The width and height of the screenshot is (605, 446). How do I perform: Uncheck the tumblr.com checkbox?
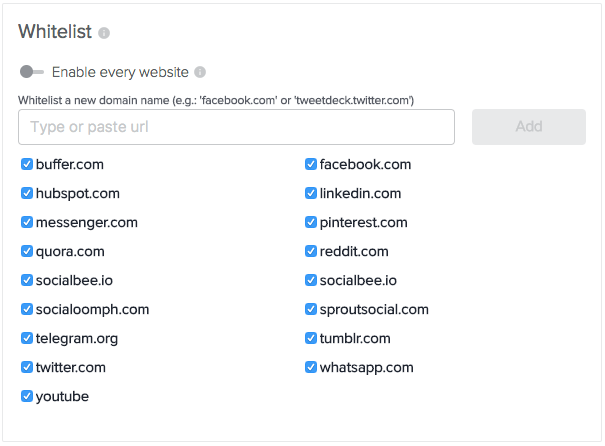coord(311,338)
